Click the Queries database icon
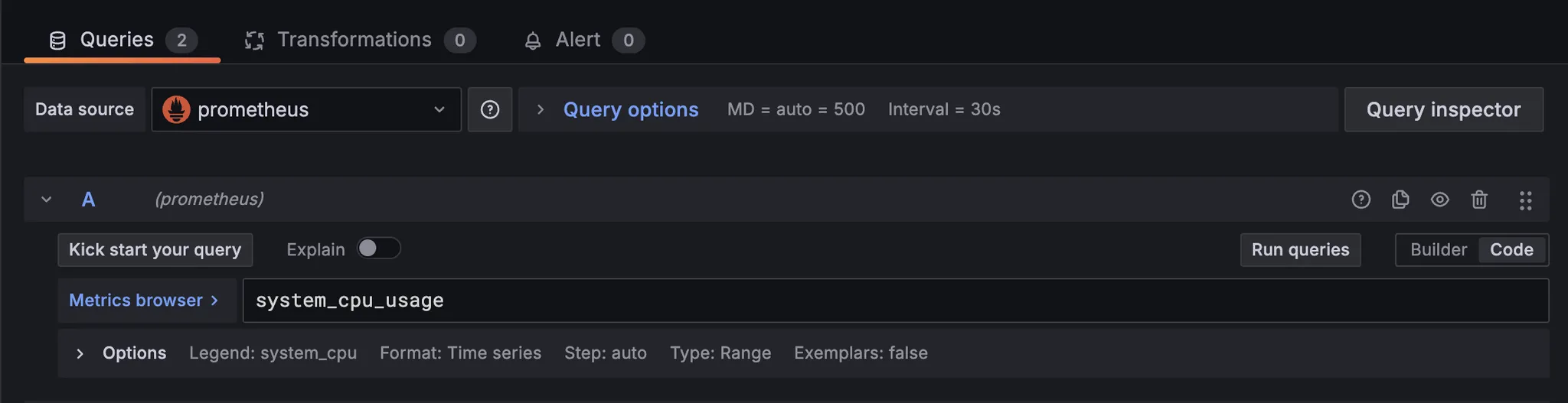1568x403 pixels. click(x=57, y=41)
